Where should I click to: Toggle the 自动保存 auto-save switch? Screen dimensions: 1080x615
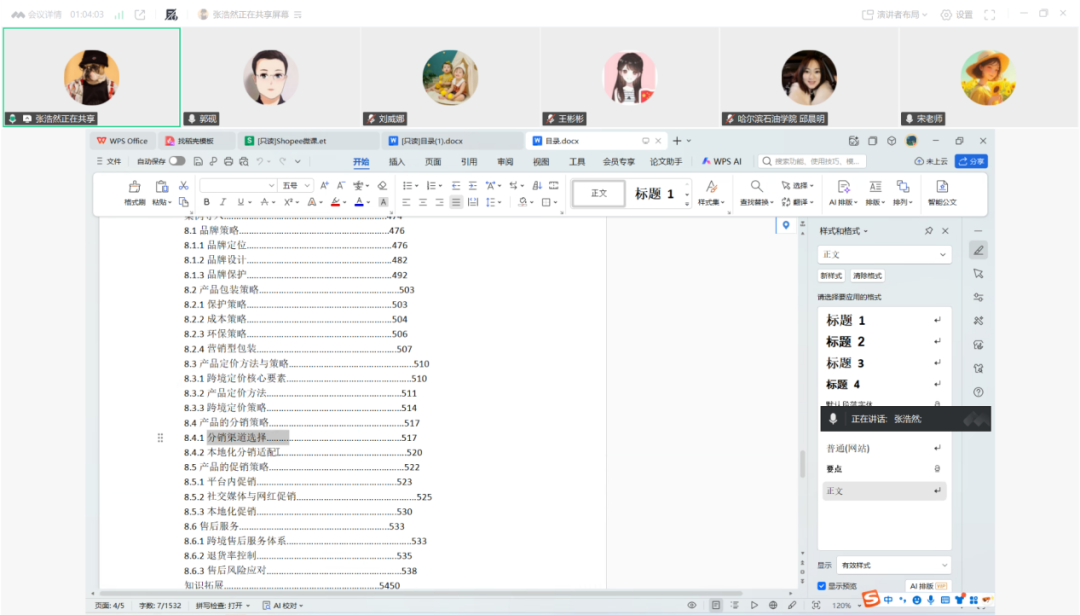point(177,161)
